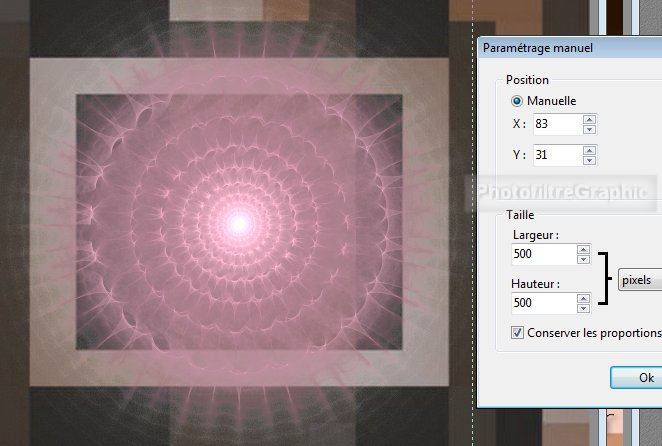Increase Hauteur value with up arrow
This screenshot has height=446, width=662.
pyautogui.click(x=583, y=297)
